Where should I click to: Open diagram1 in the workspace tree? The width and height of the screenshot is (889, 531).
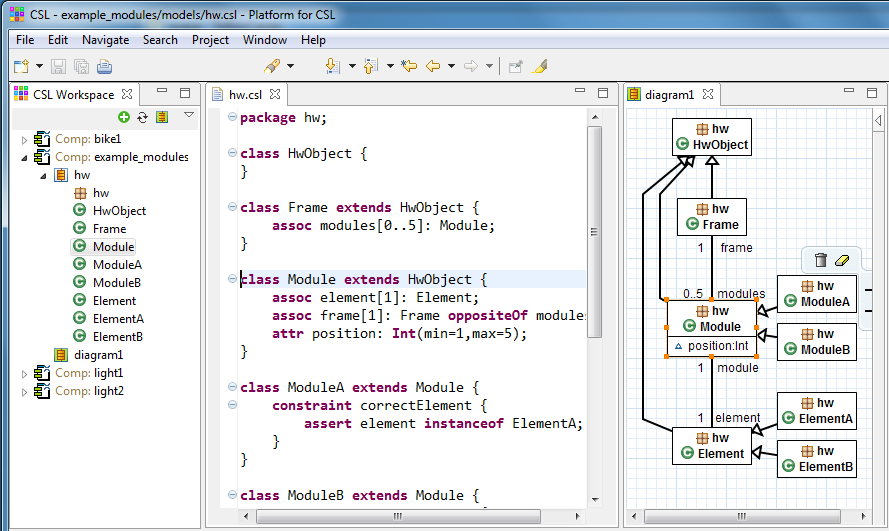pos(99,355)
